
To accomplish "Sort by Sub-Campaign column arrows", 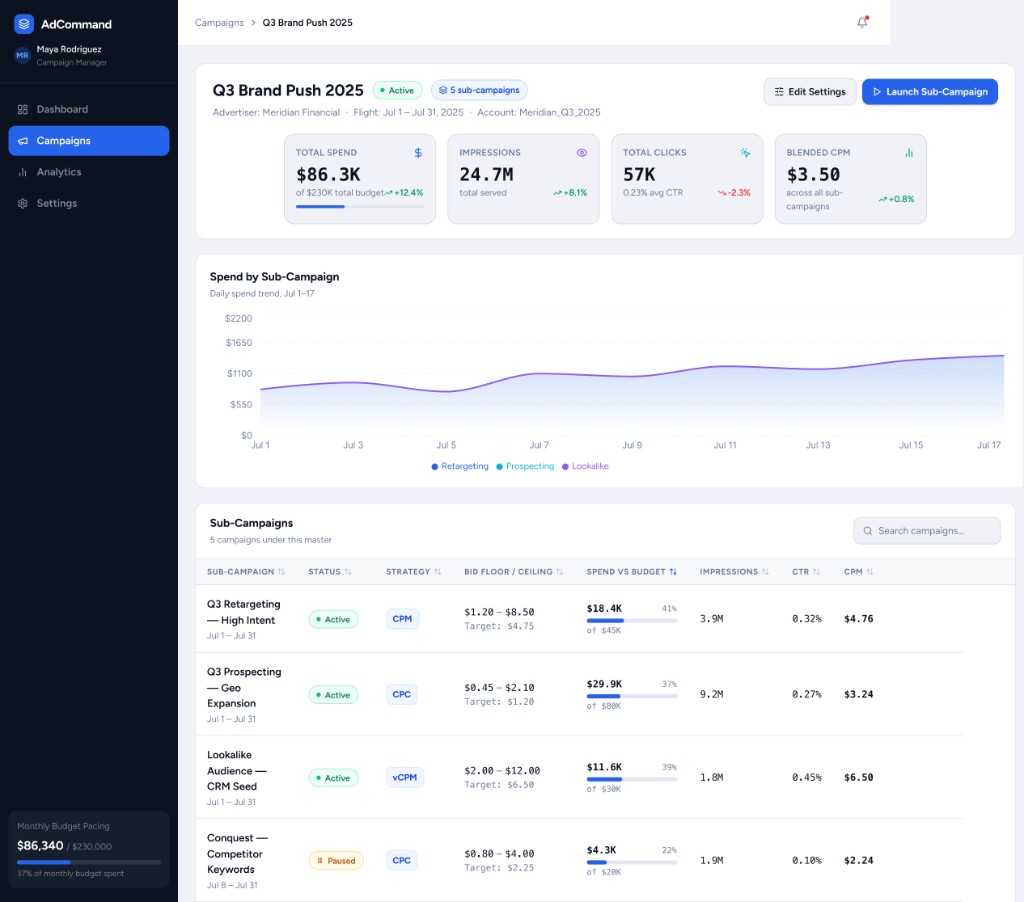I will coord(281,572).
